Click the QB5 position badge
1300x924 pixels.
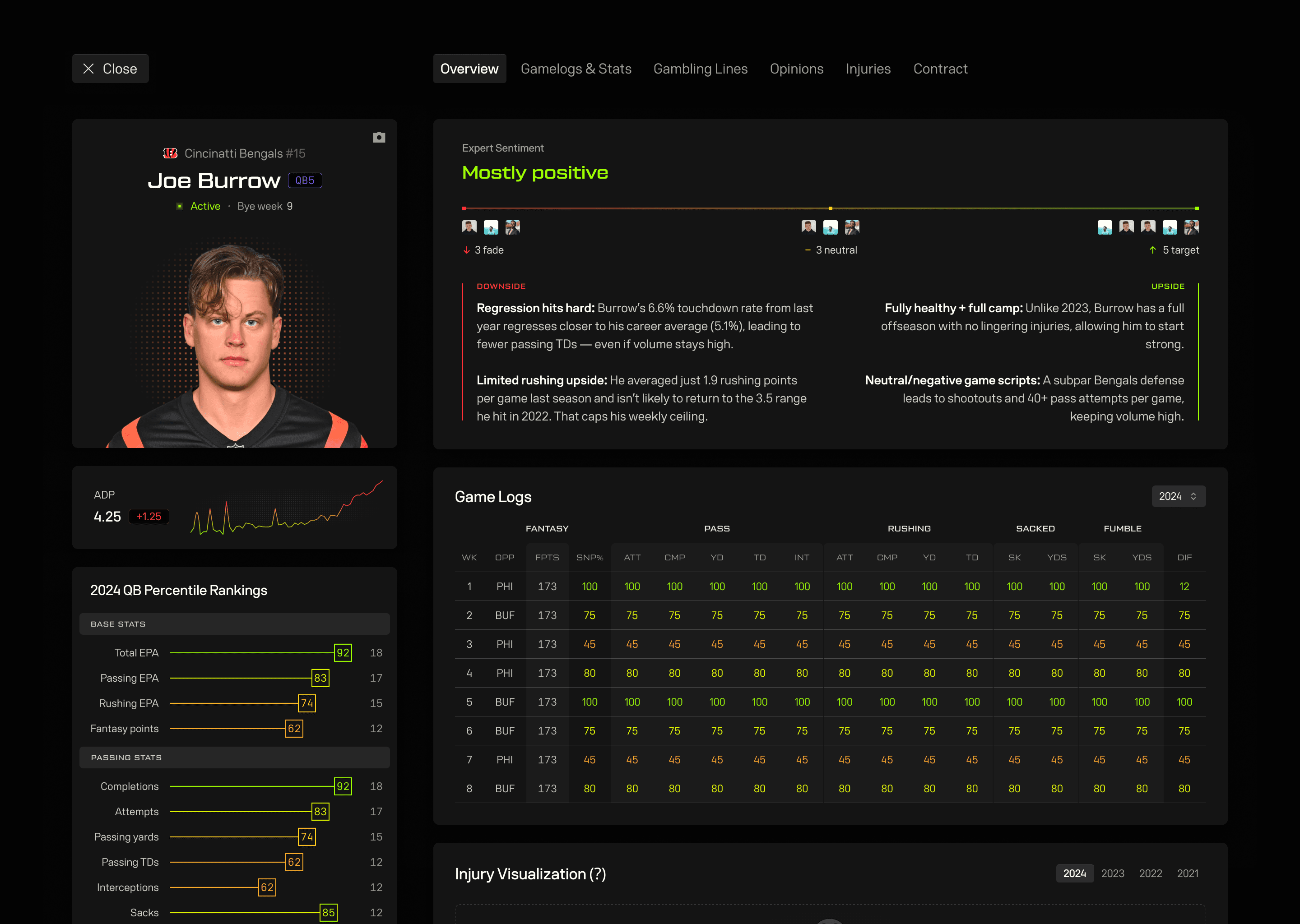click(x=305, y=180)
